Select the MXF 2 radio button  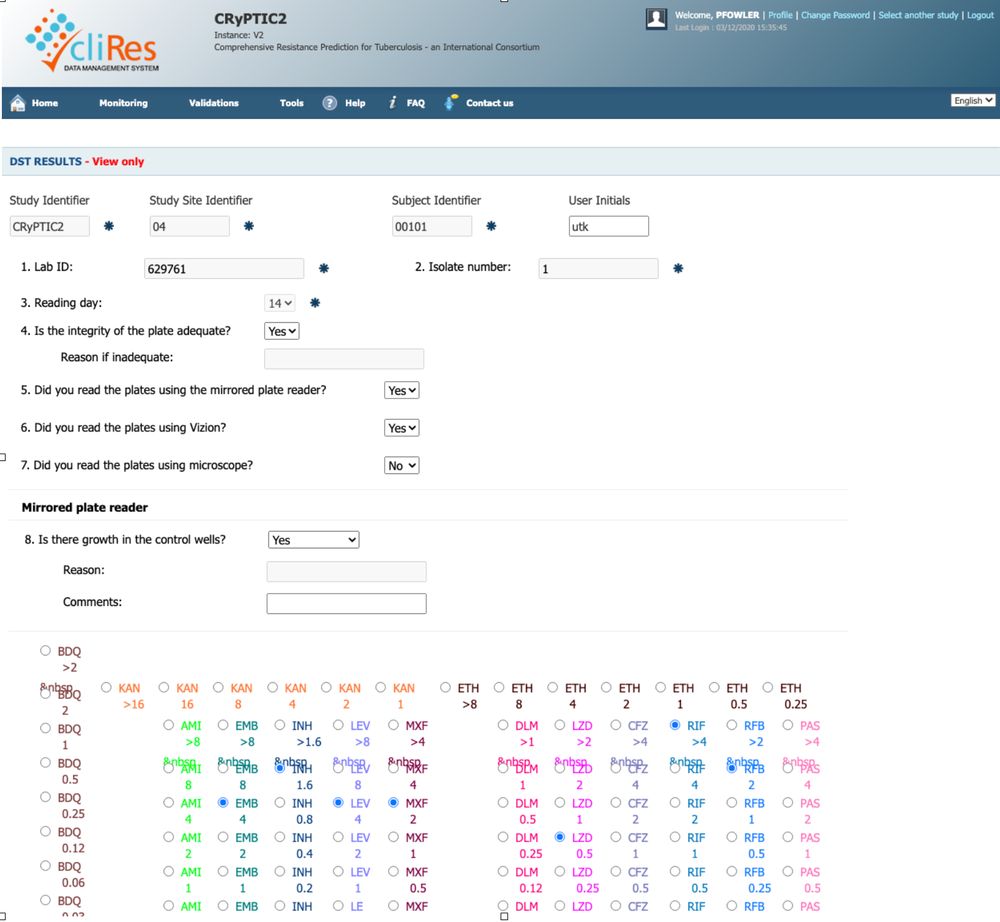pyautogui.click(x=393, y=803)
